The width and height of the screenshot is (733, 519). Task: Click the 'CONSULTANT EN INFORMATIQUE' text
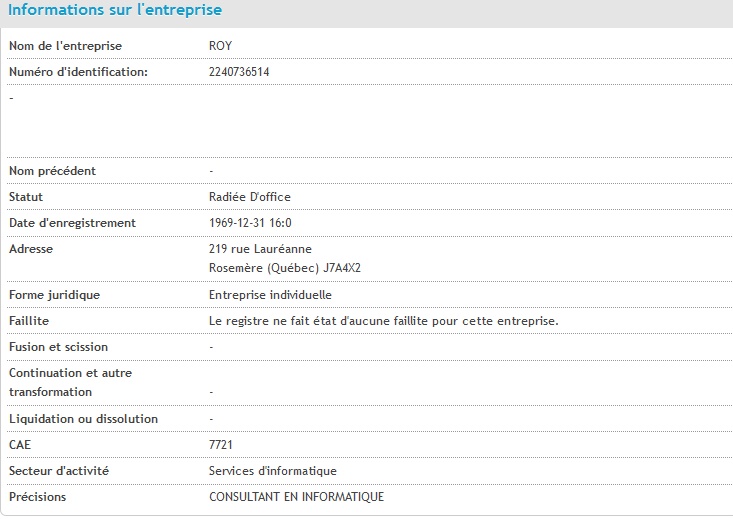click(296, 497)
